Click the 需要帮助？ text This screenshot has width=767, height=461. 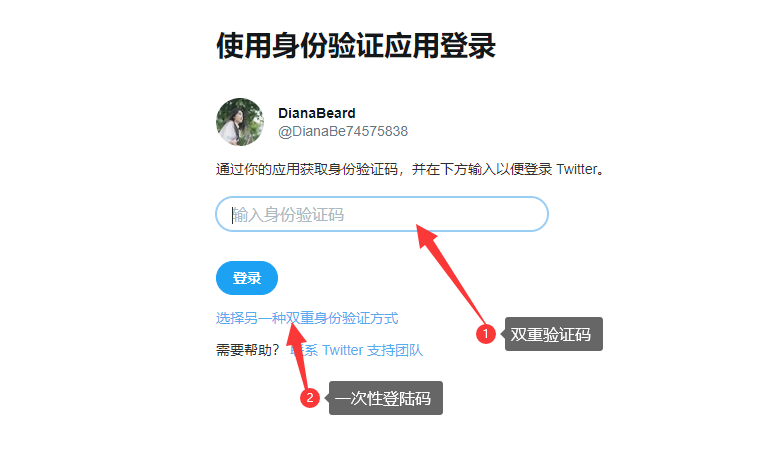click(248, 350)
